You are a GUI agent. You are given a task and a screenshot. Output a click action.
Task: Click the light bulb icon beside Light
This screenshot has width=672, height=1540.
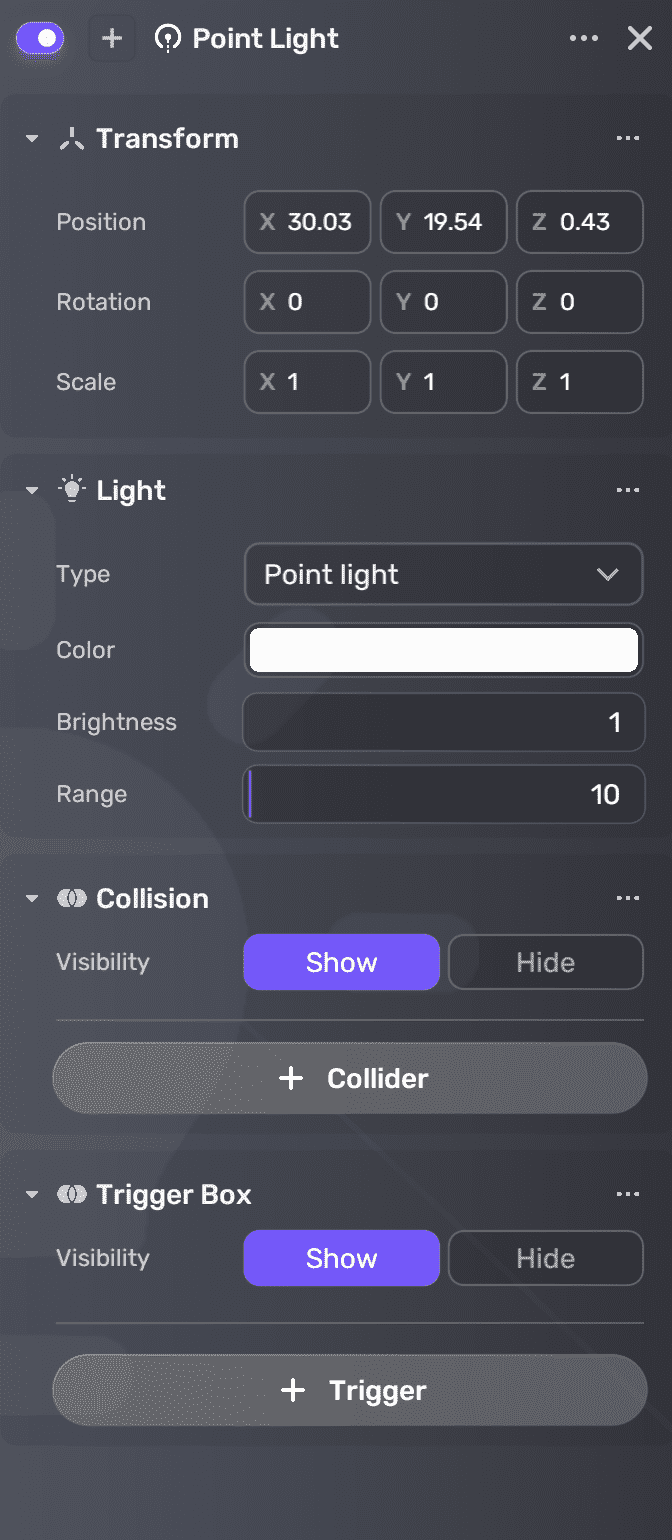(72, 490)
